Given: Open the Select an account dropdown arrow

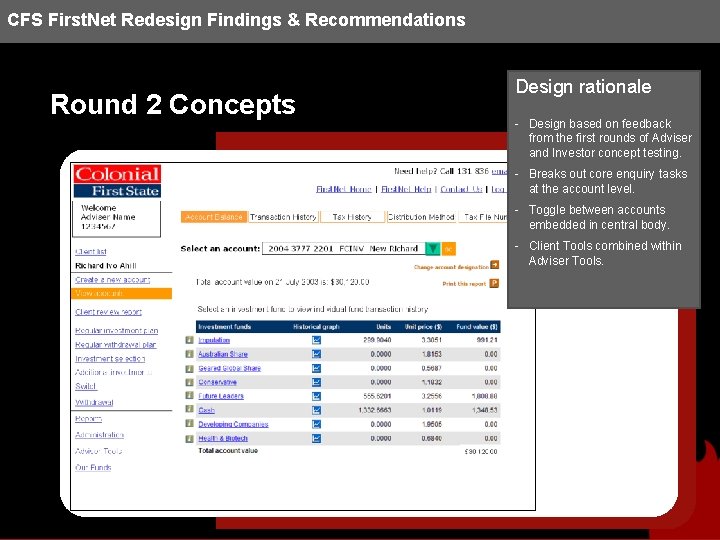Looking at the screenshot, I should point(433,248).
